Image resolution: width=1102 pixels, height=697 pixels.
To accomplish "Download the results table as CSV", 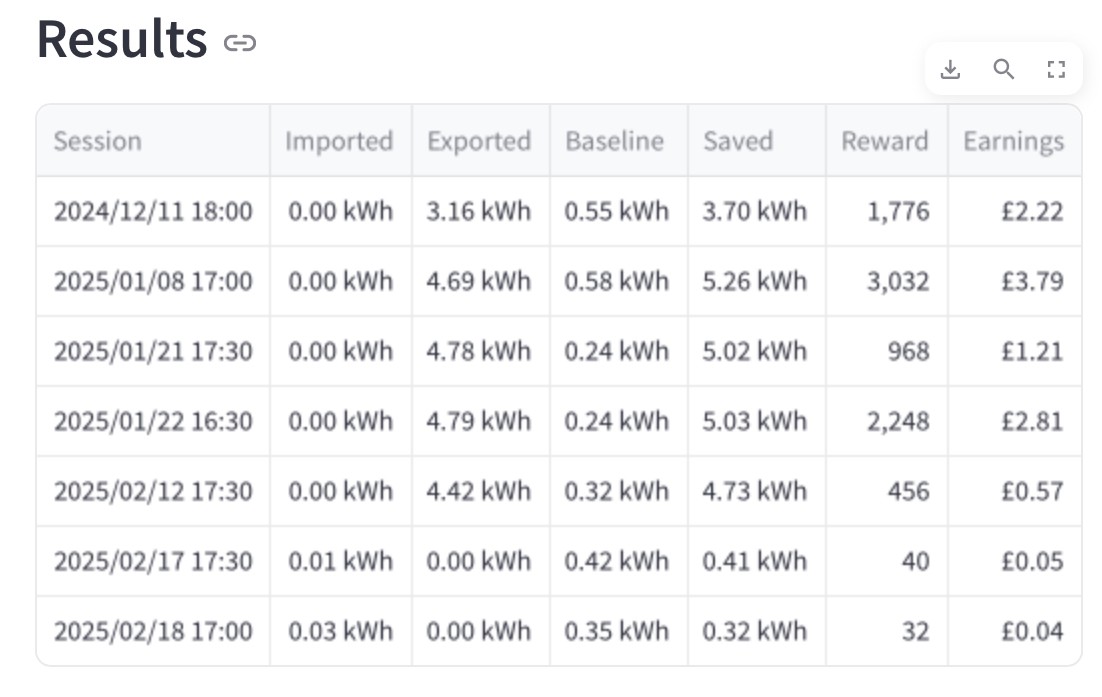I will click(950, 69).
